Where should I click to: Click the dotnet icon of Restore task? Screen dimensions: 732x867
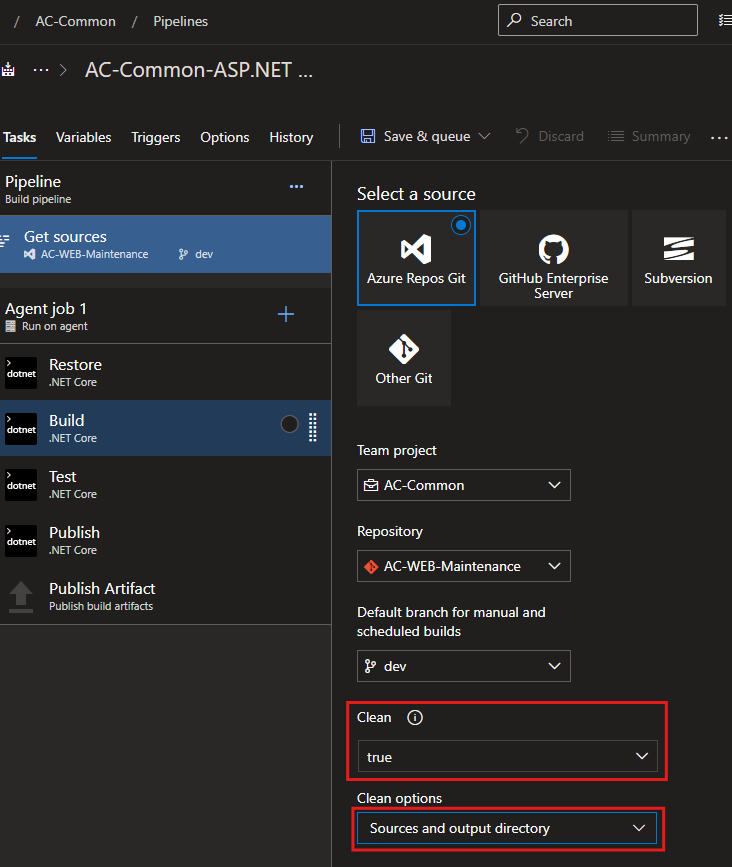pyautogui.click(x=21, y=373)
